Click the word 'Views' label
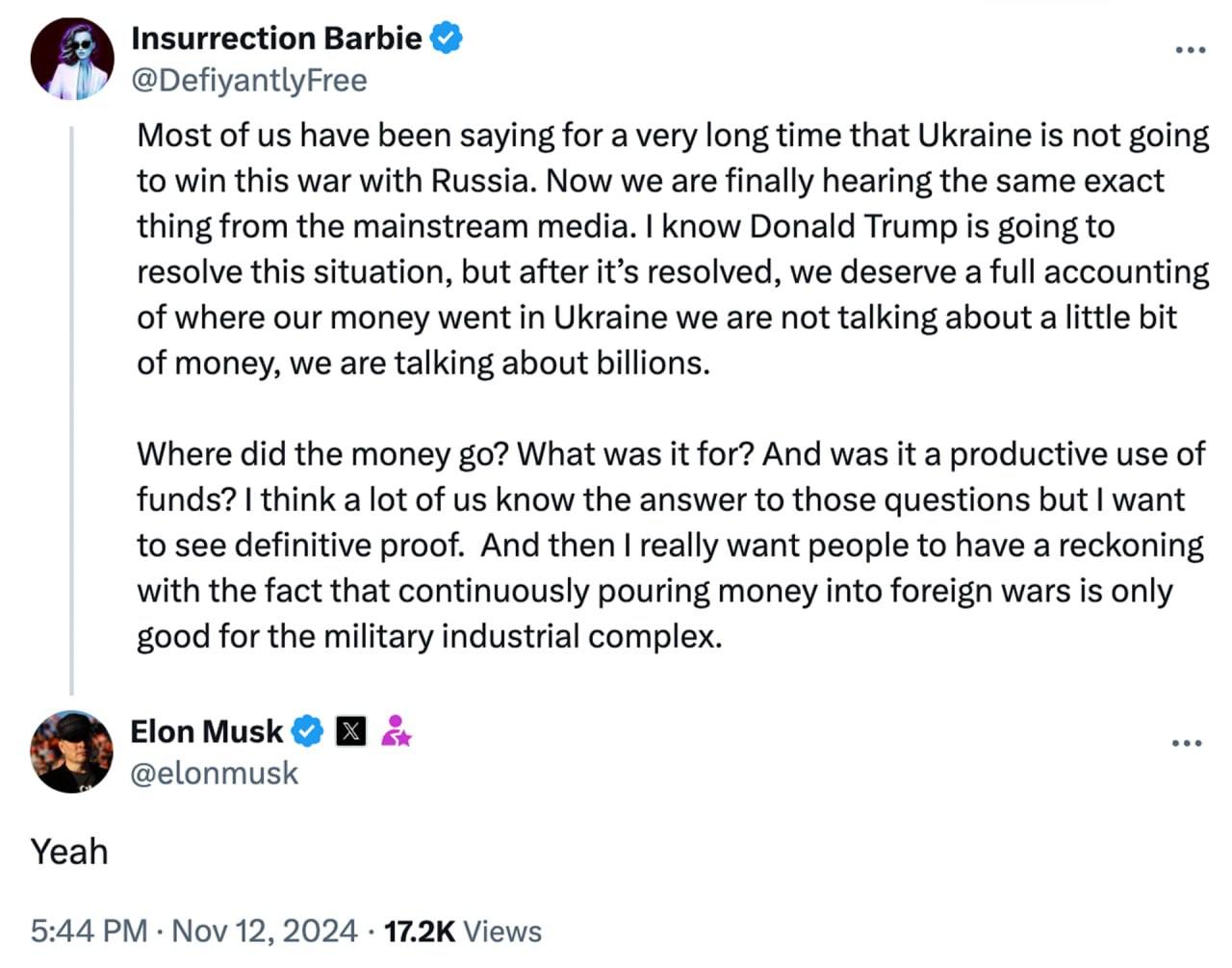The image size is (1232, 968). click(502, 930)
